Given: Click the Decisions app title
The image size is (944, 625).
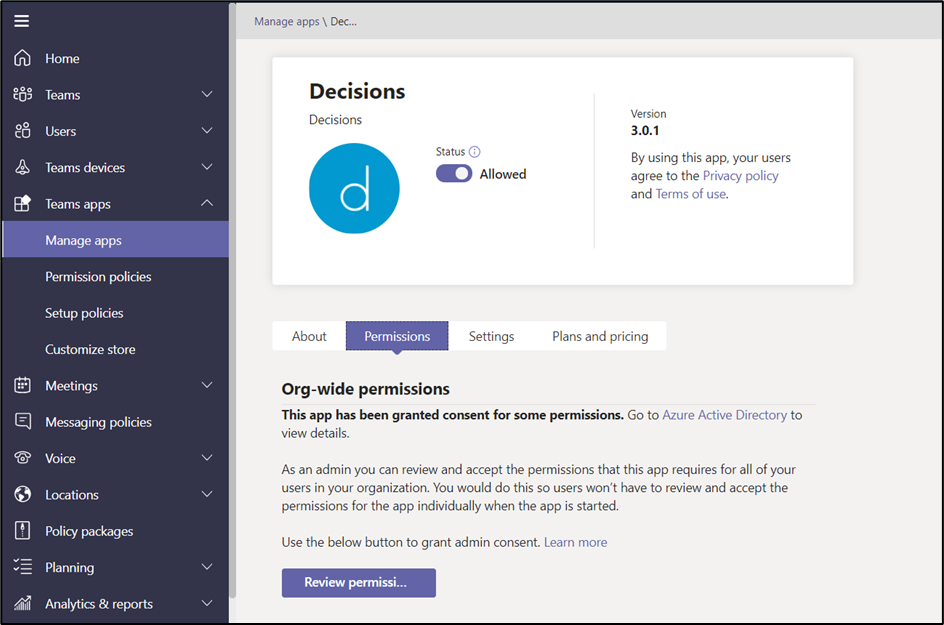Looking at the screenshot, I should 357,92.
